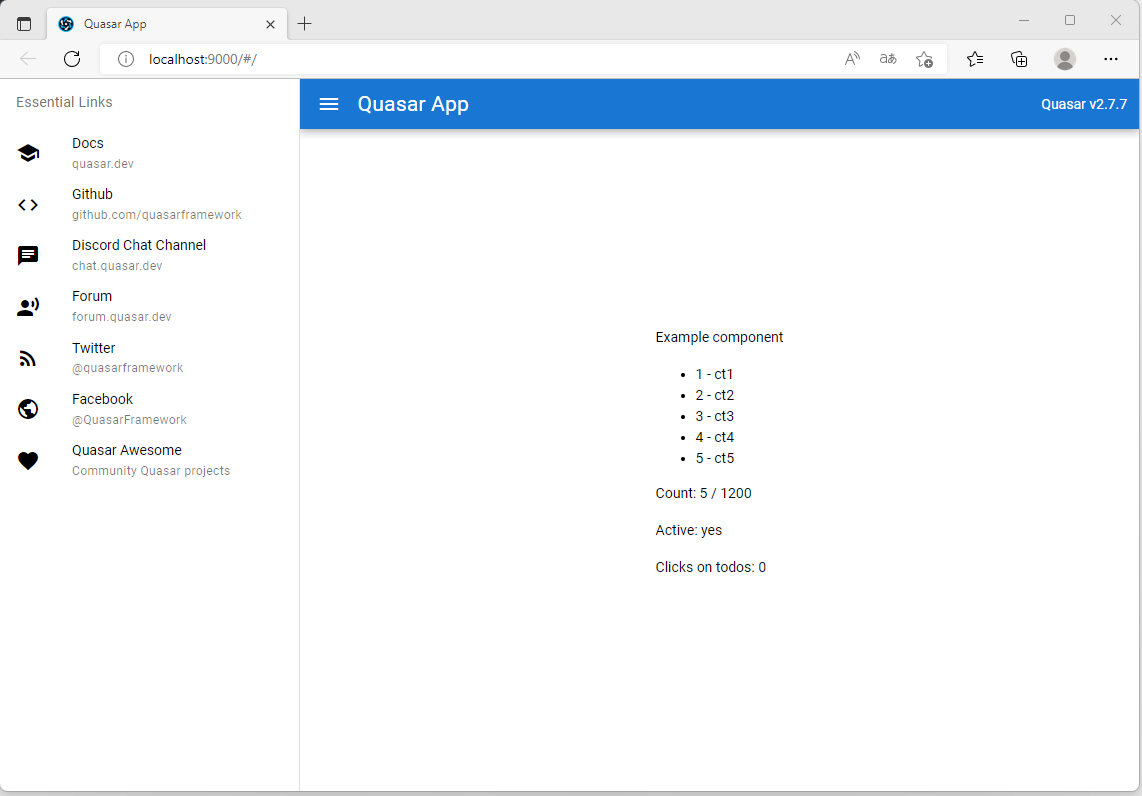The image size is (1142, 796).
Task: Click the Twitter RSS feed icon
Action: point(28,358)
